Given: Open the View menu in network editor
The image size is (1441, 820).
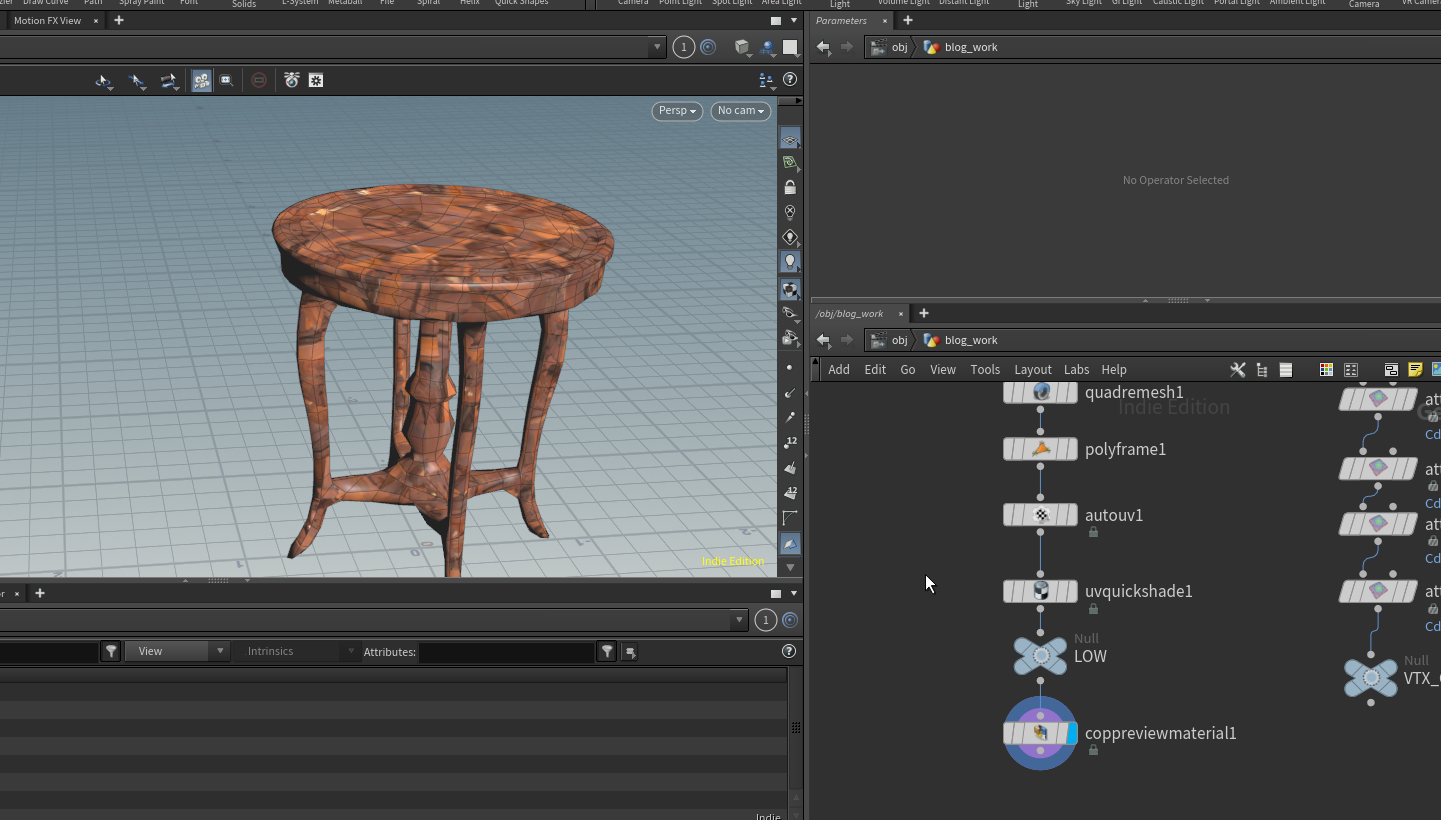Looking at the screenshot, I should coord(943,370).
